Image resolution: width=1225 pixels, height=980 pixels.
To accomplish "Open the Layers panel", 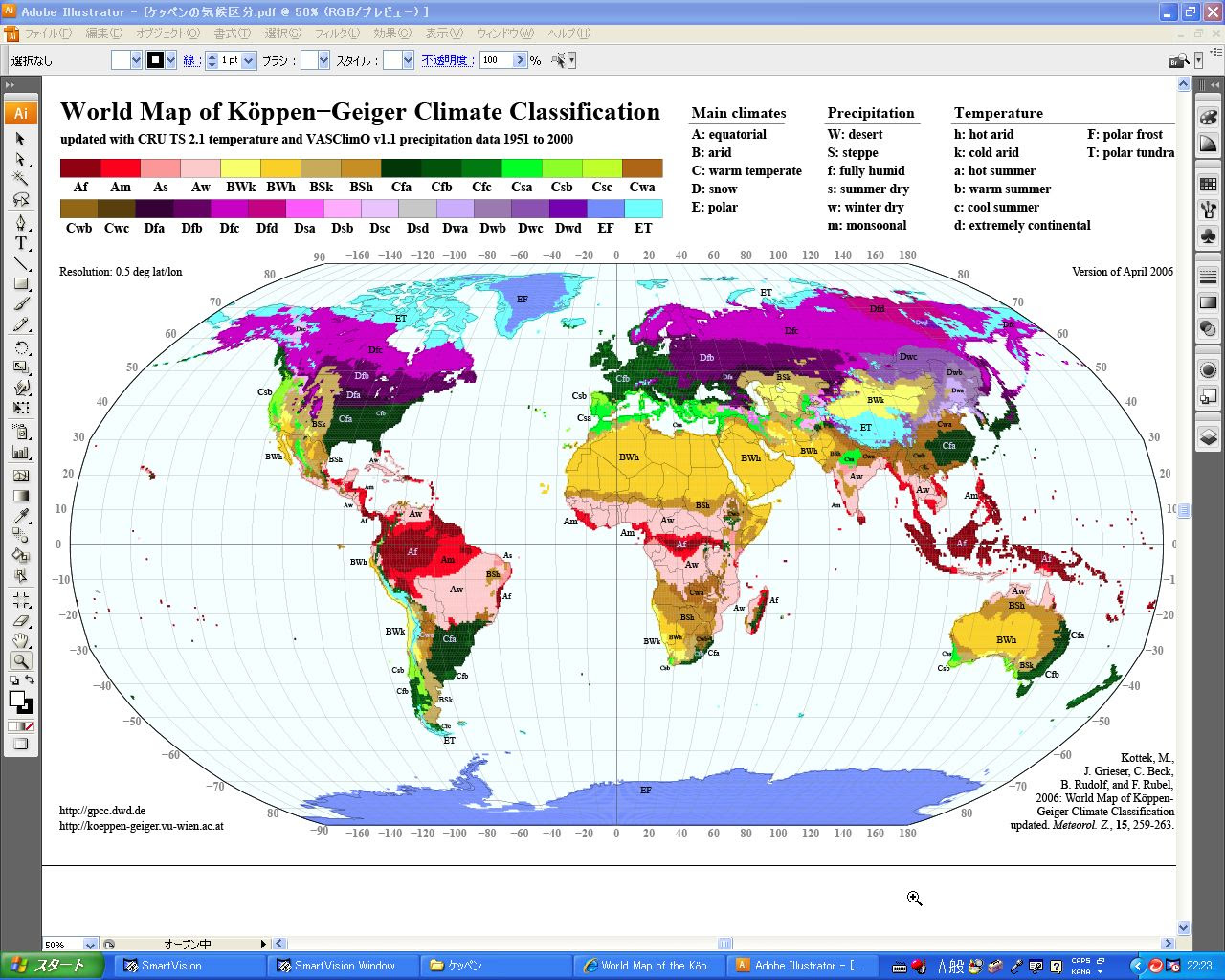I will (1208, 436).
